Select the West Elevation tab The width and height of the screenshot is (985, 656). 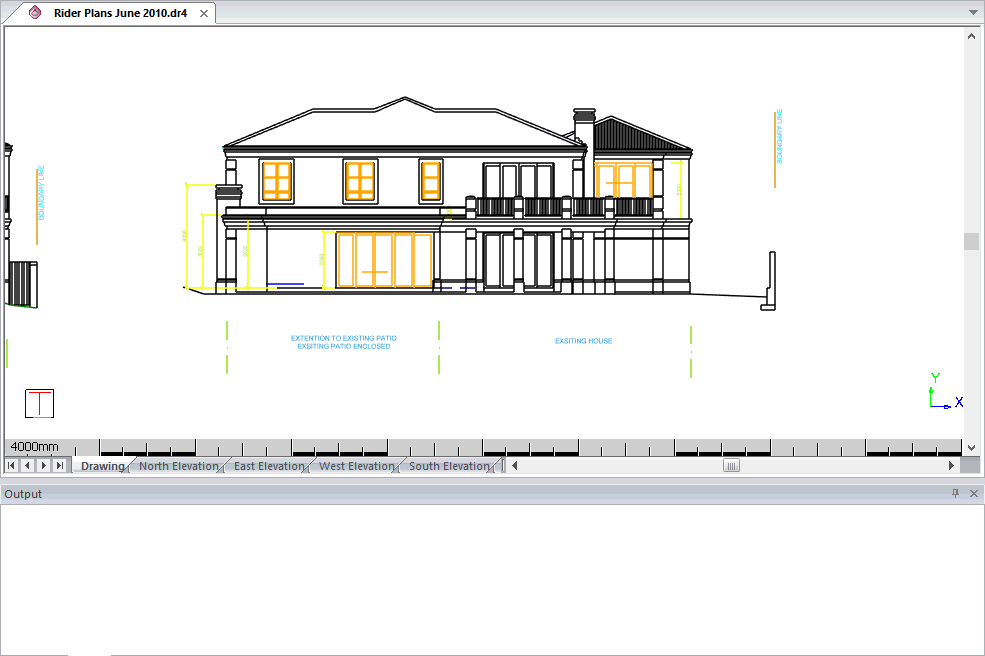[356, 466]
